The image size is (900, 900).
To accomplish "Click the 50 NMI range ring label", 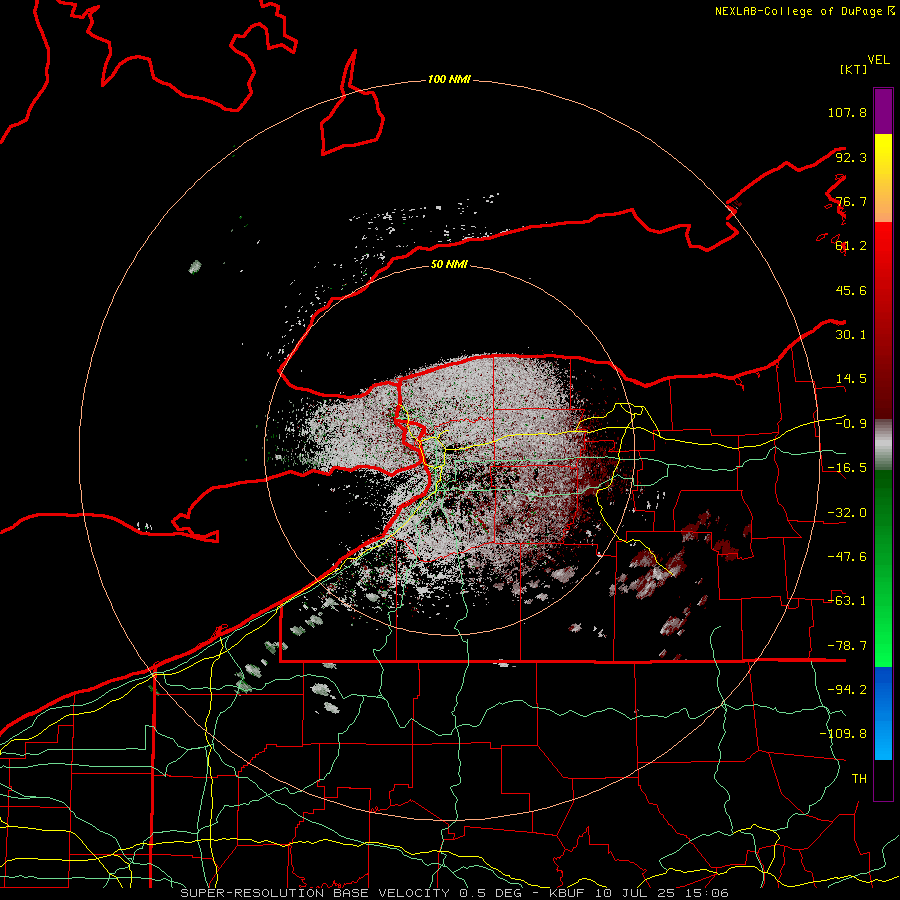I will [449, 265].
